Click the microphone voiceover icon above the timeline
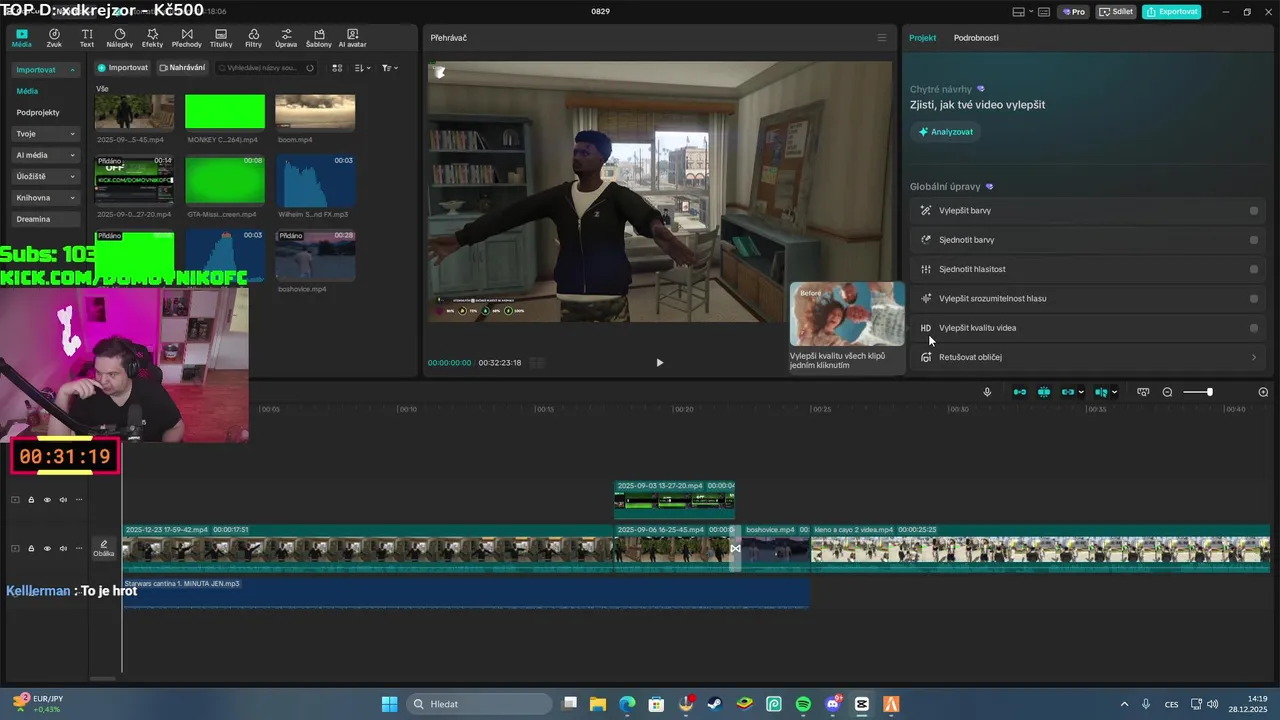 987,392
